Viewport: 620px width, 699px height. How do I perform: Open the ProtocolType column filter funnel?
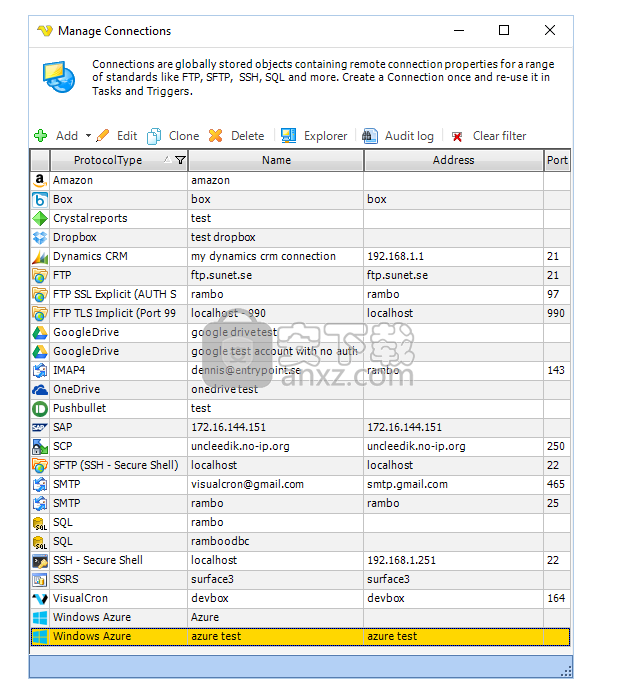181,160
